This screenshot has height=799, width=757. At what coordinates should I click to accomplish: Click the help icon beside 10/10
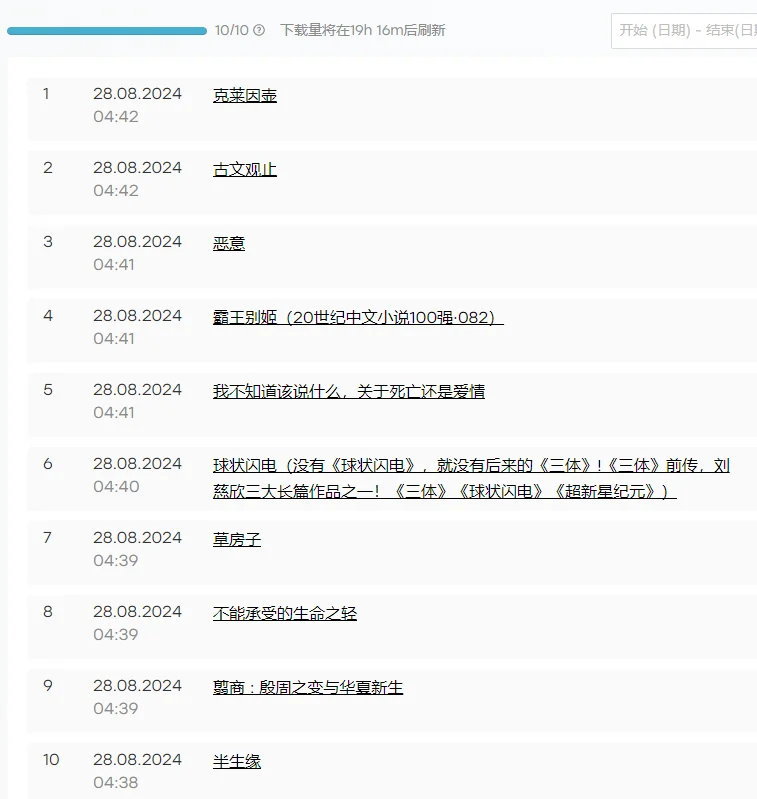tap(259, 31)
